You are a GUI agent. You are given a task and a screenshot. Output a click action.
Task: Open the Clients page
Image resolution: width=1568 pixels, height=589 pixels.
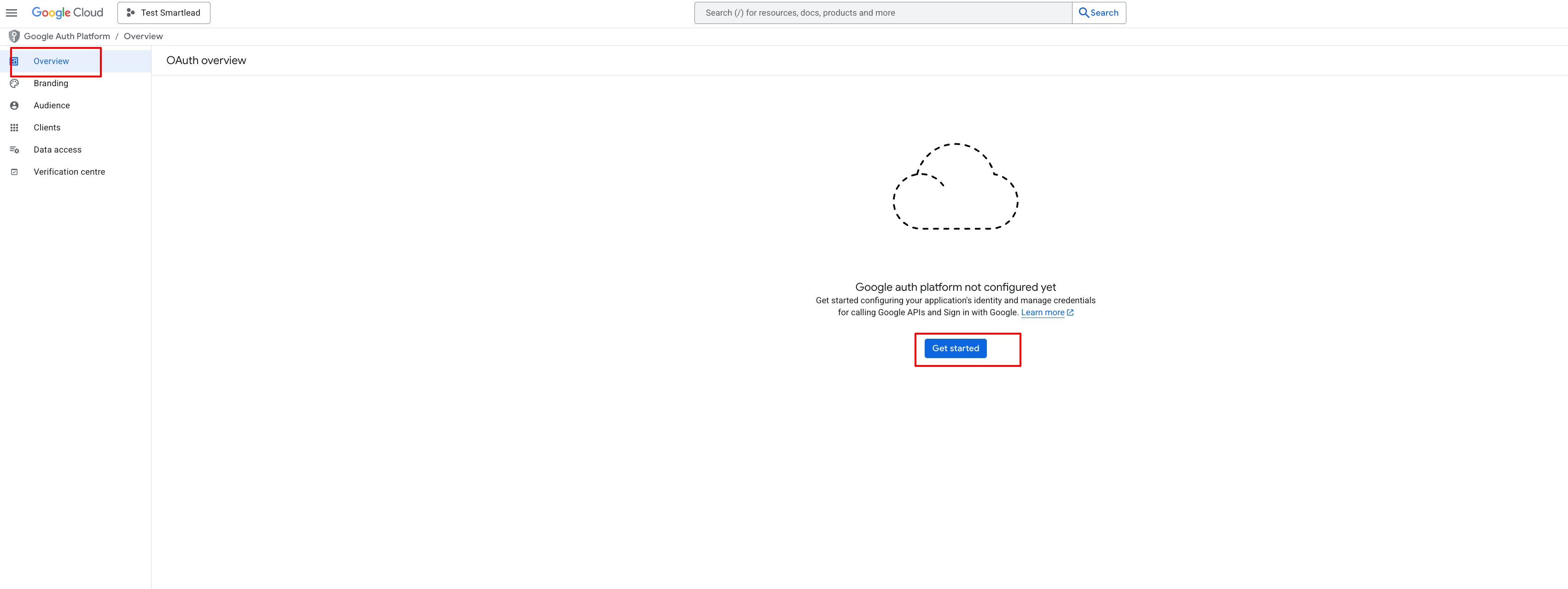76,128
